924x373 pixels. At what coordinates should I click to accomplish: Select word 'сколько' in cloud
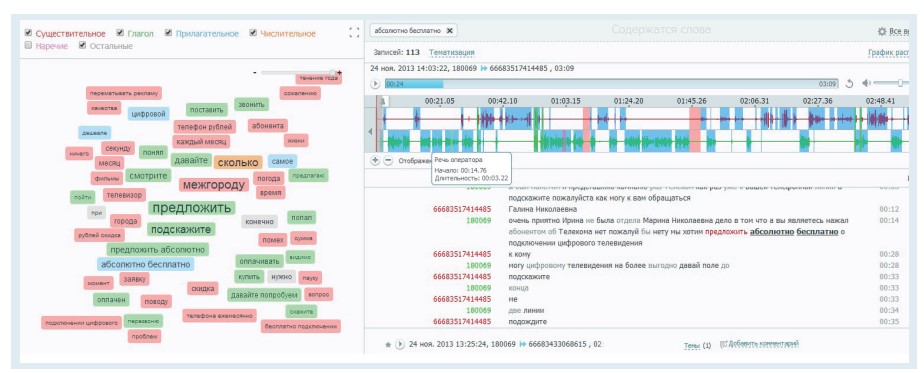[x=237, y=163]
